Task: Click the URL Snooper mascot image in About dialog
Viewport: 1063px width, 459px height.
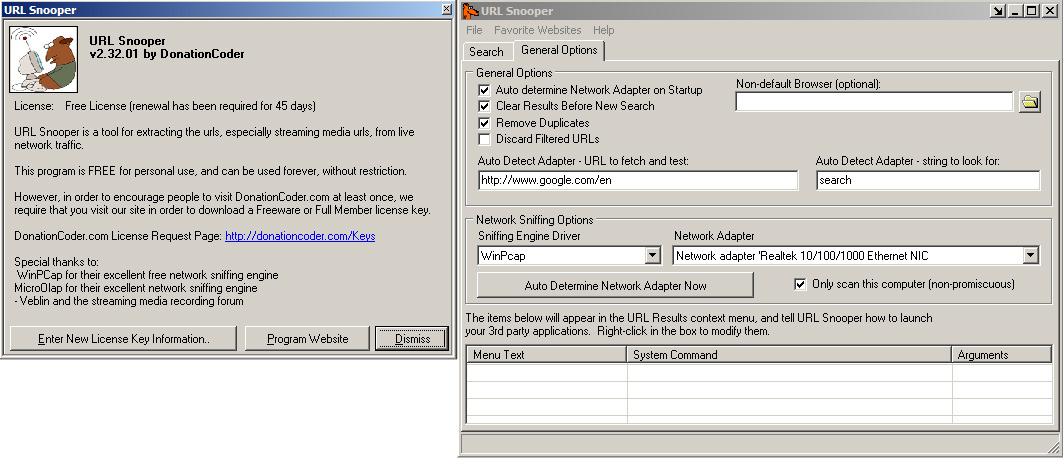Action: click(43, 58)
